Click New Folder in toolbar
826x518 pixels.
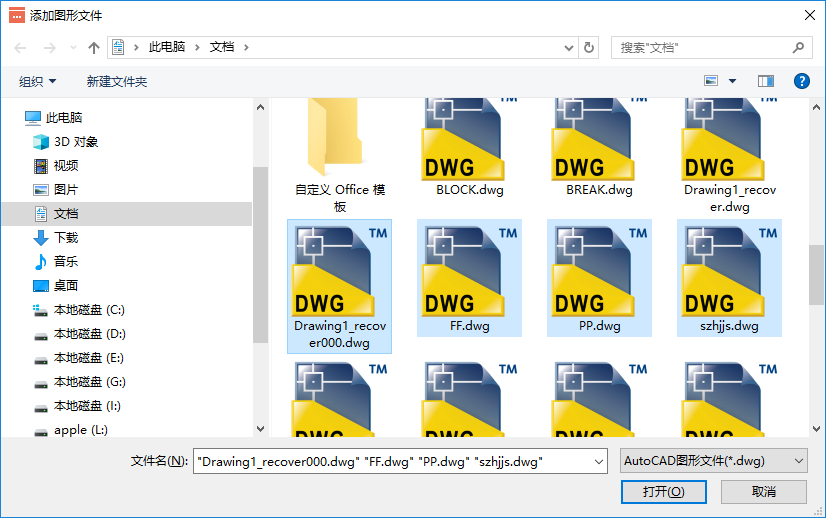point(117,81)
